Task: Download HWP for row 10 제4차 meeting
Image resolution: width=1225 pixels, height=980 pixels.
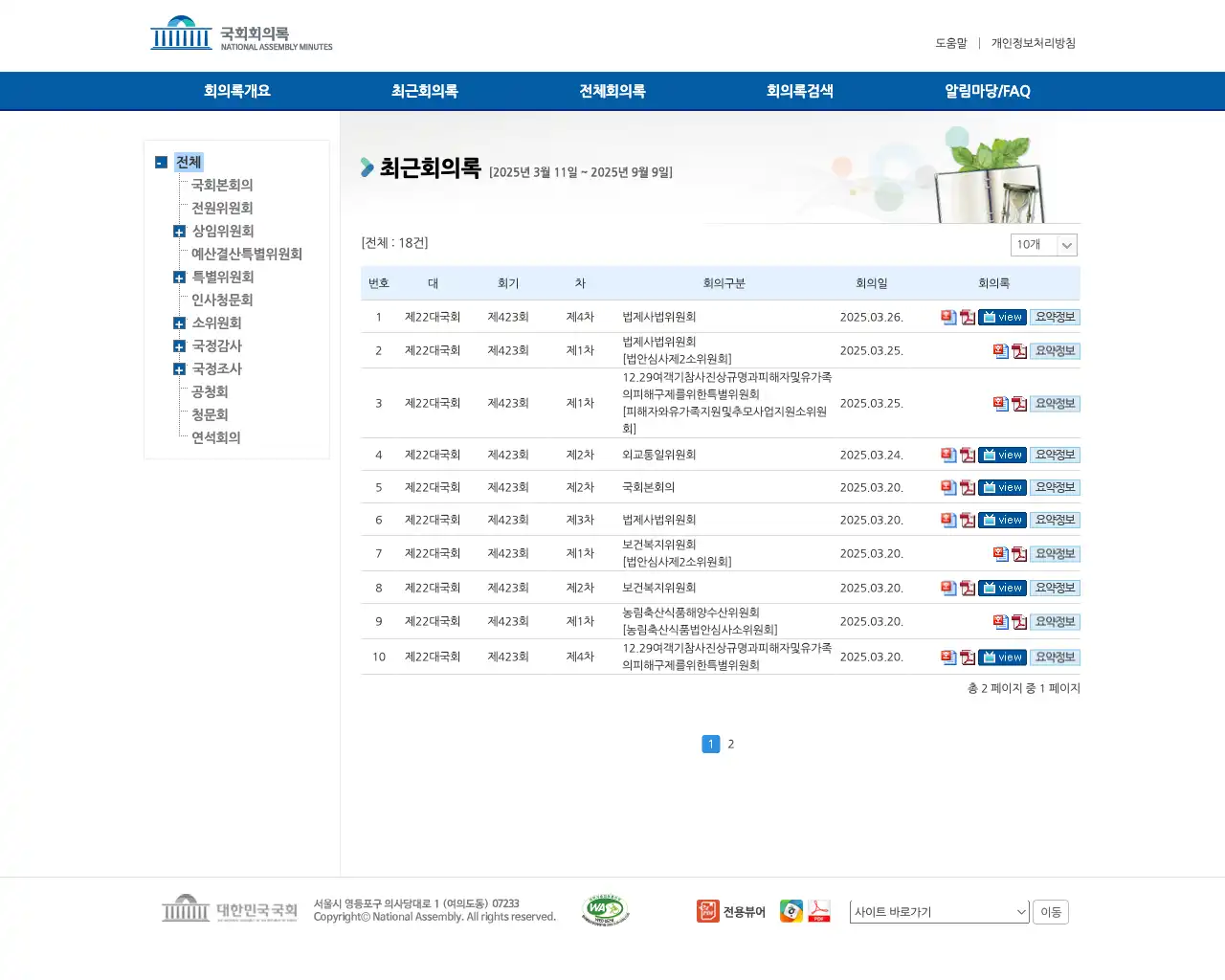Action: click(x=948, y=657)
